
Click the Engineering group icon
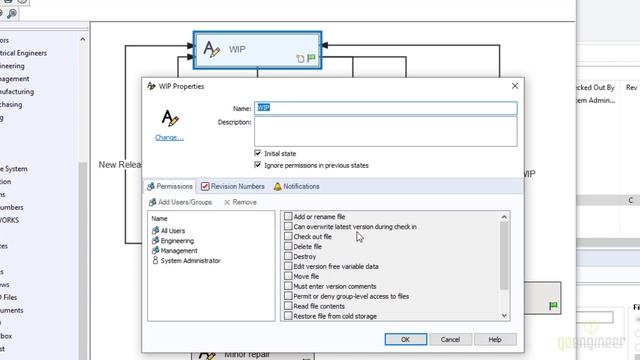click(x=155, y=240)
